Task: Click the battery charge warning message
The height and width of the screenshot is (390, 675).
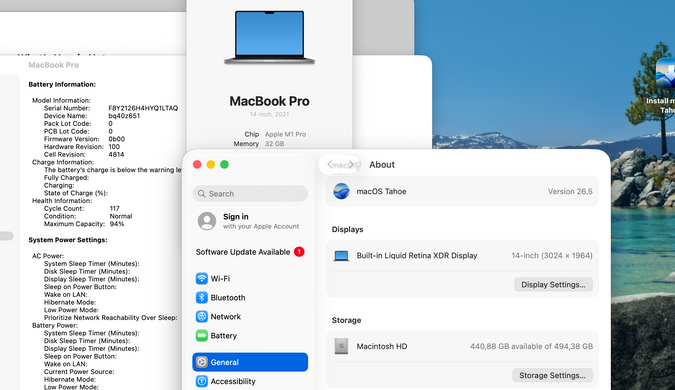Action: pos(112,170)
